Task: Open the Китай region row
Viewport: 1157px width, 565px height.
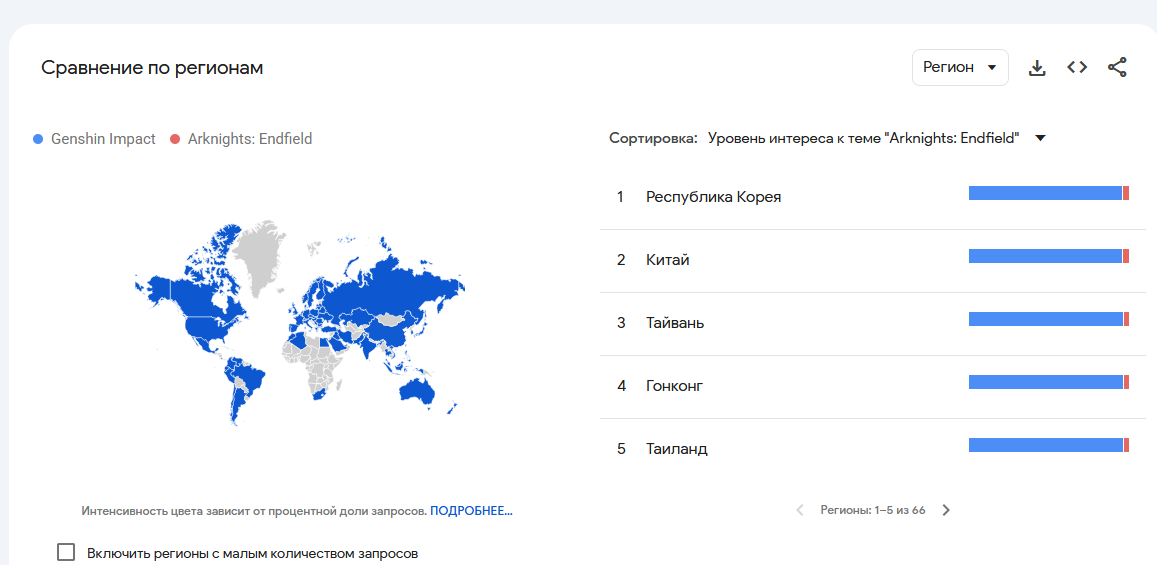Action: (x=667, y=260)
